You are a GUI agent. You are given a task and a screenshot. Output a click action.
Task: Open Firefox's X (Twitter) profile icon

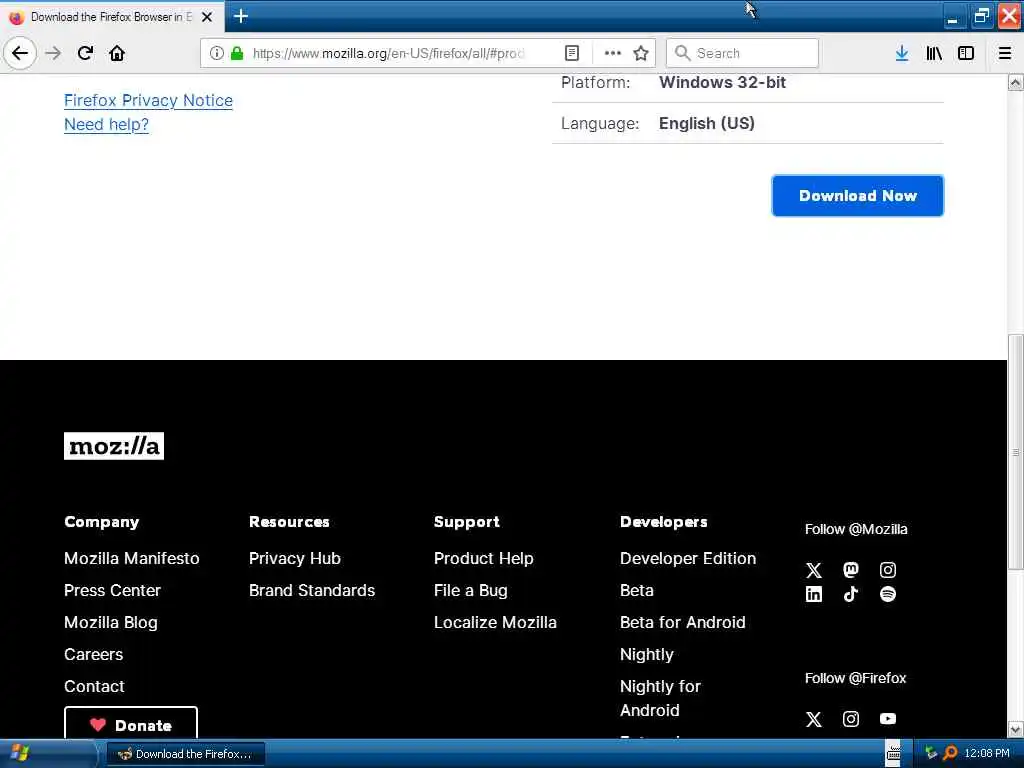(814, 719)
